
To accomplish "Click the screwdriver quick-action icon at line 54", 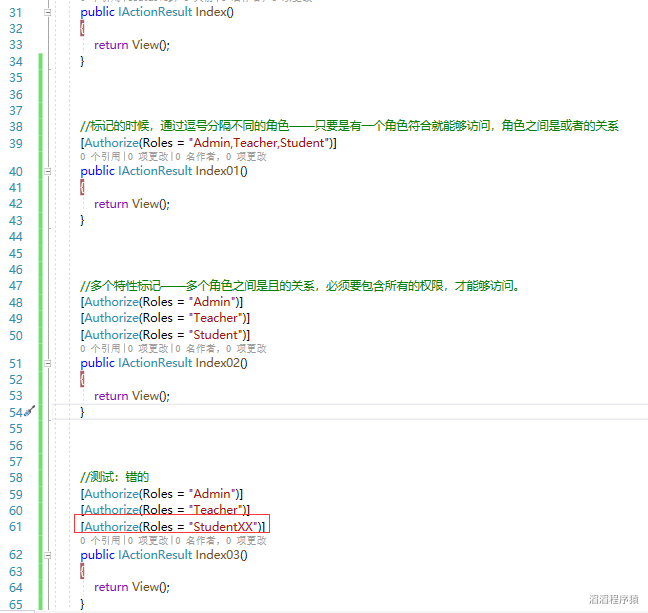I will tap(30, 410).
